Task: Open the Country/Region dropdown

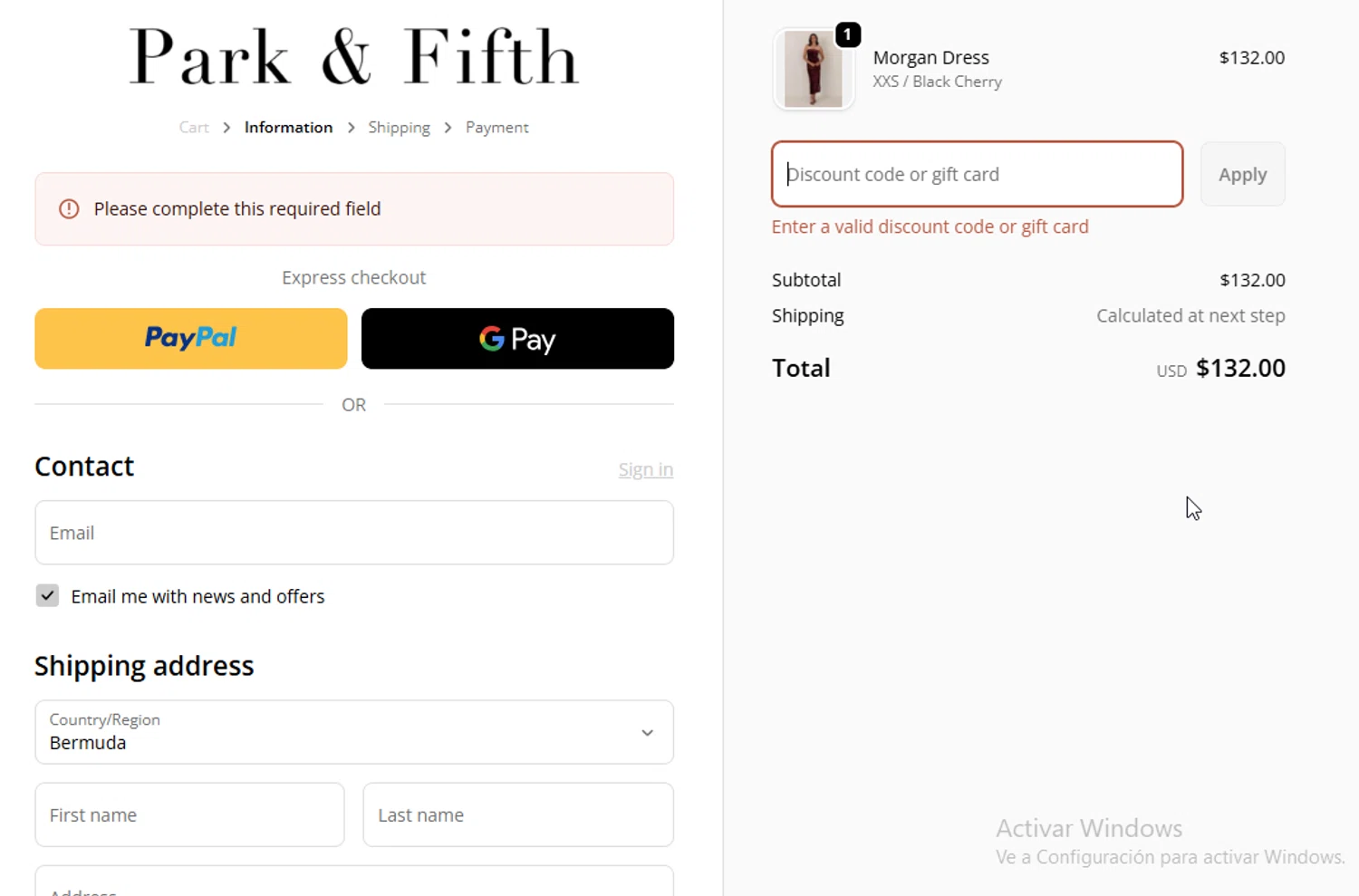Action: [354, 732]
